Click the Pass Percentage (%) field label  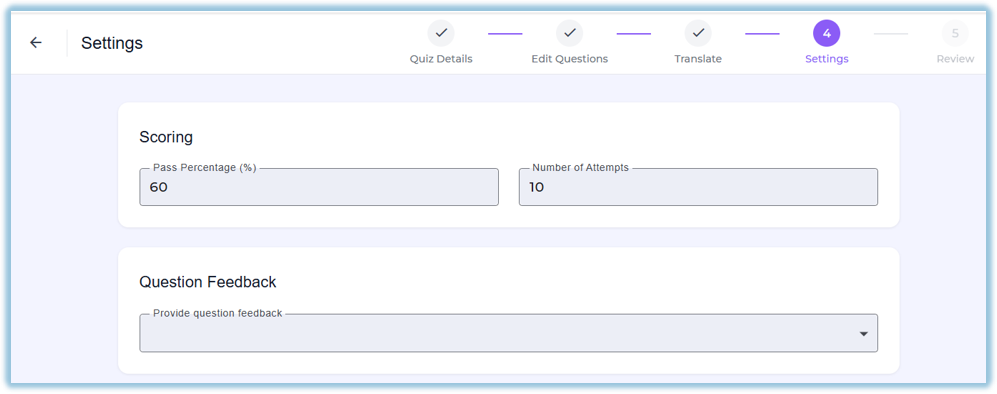pyautogui.click(x=205, y=168)
